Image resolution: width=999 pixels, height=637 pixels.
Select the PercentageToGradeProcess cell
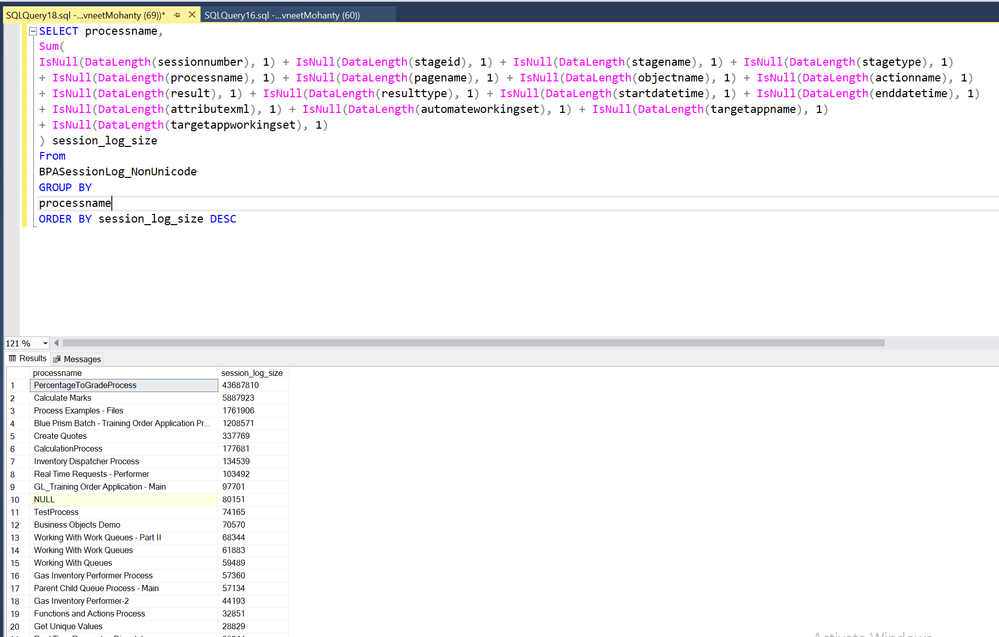124,385
